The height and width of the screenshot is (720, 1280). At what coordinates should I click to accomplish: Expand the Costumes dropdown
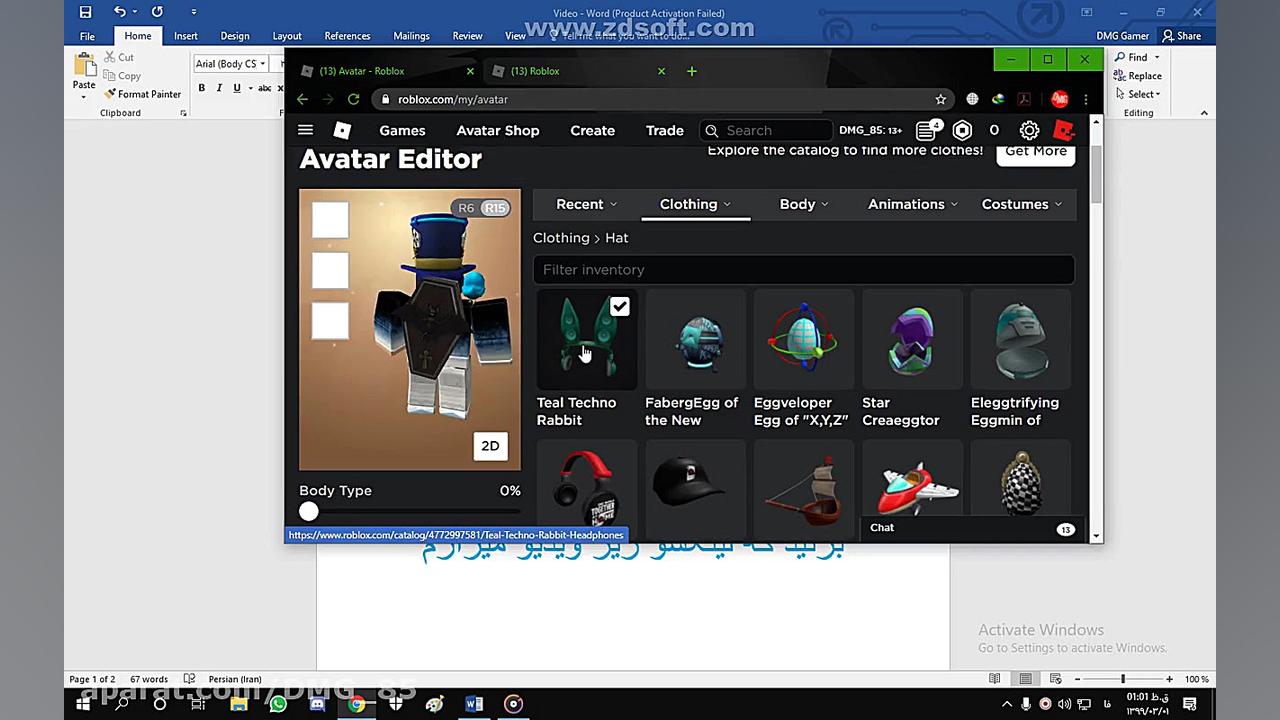(1021, 204)
